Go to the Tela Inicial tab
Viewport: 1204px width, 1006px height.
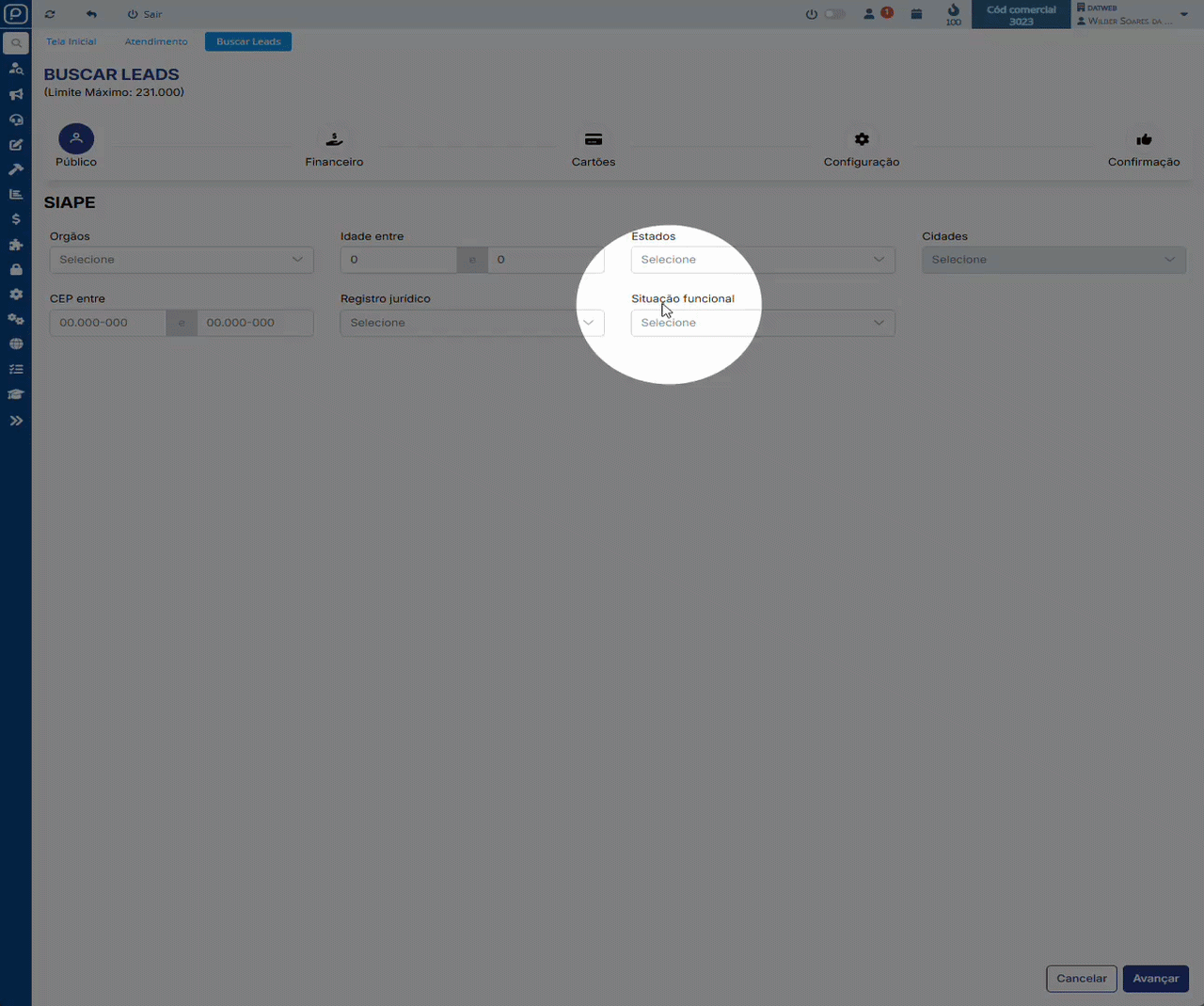click(71, 41)
